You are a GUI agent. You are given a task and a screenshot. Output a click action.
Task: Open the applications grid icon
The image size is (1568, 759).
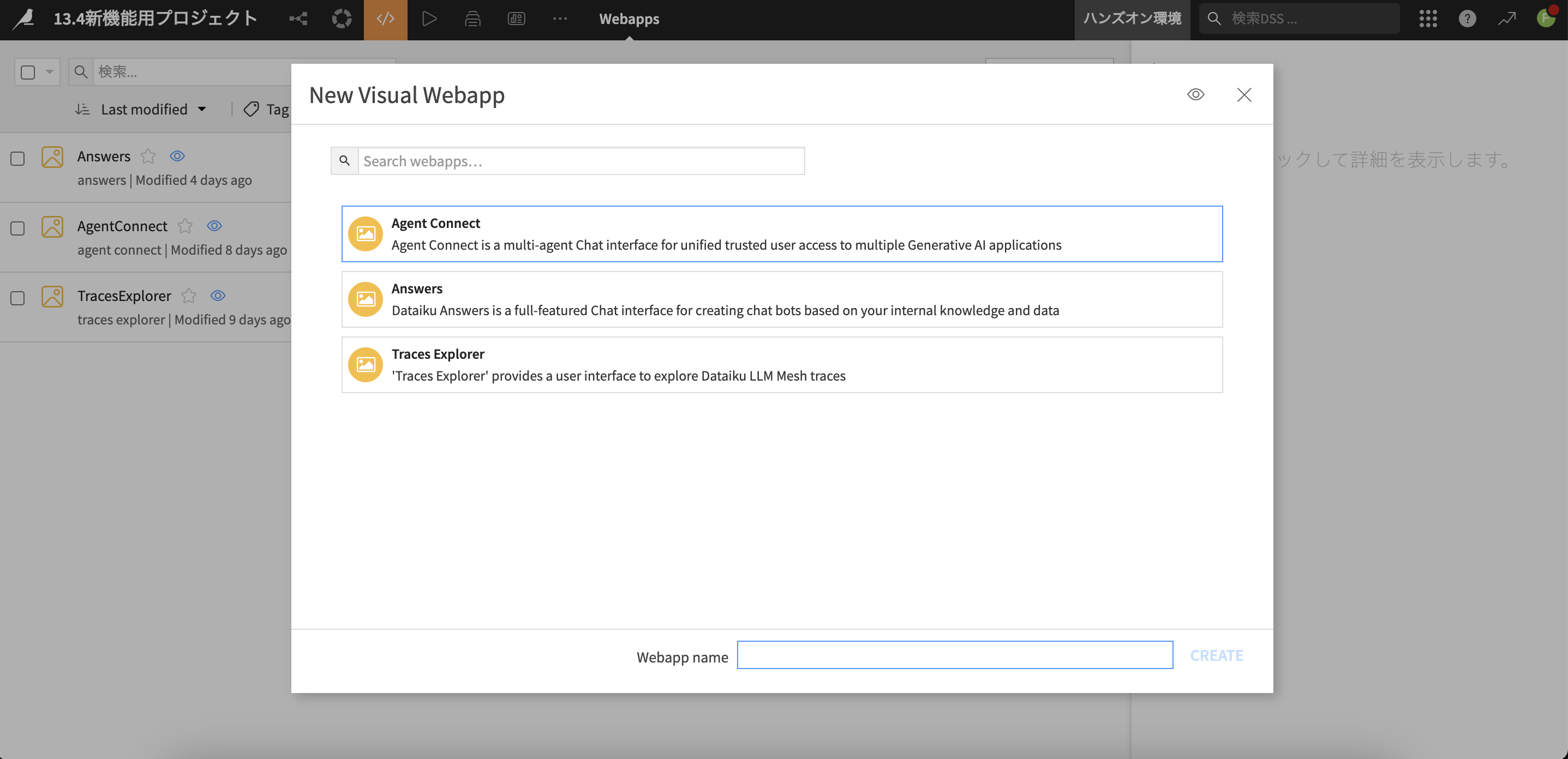coord(1427,19)
